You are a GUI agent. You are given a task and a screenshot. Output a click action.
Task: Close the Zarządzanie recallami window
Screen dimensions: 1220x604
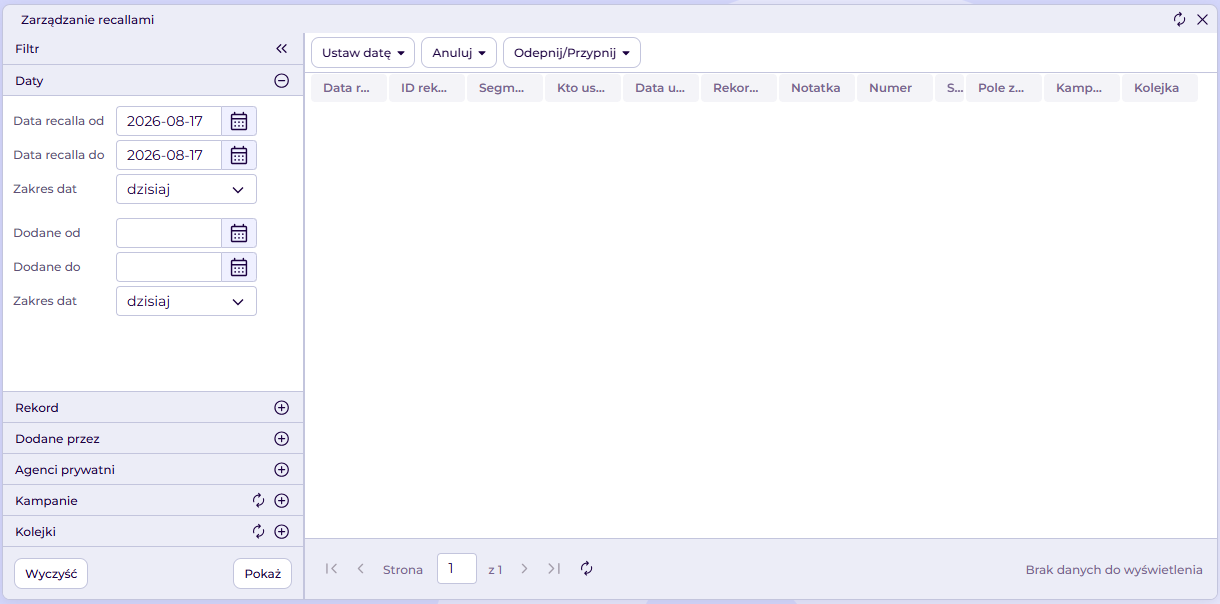1203,19
